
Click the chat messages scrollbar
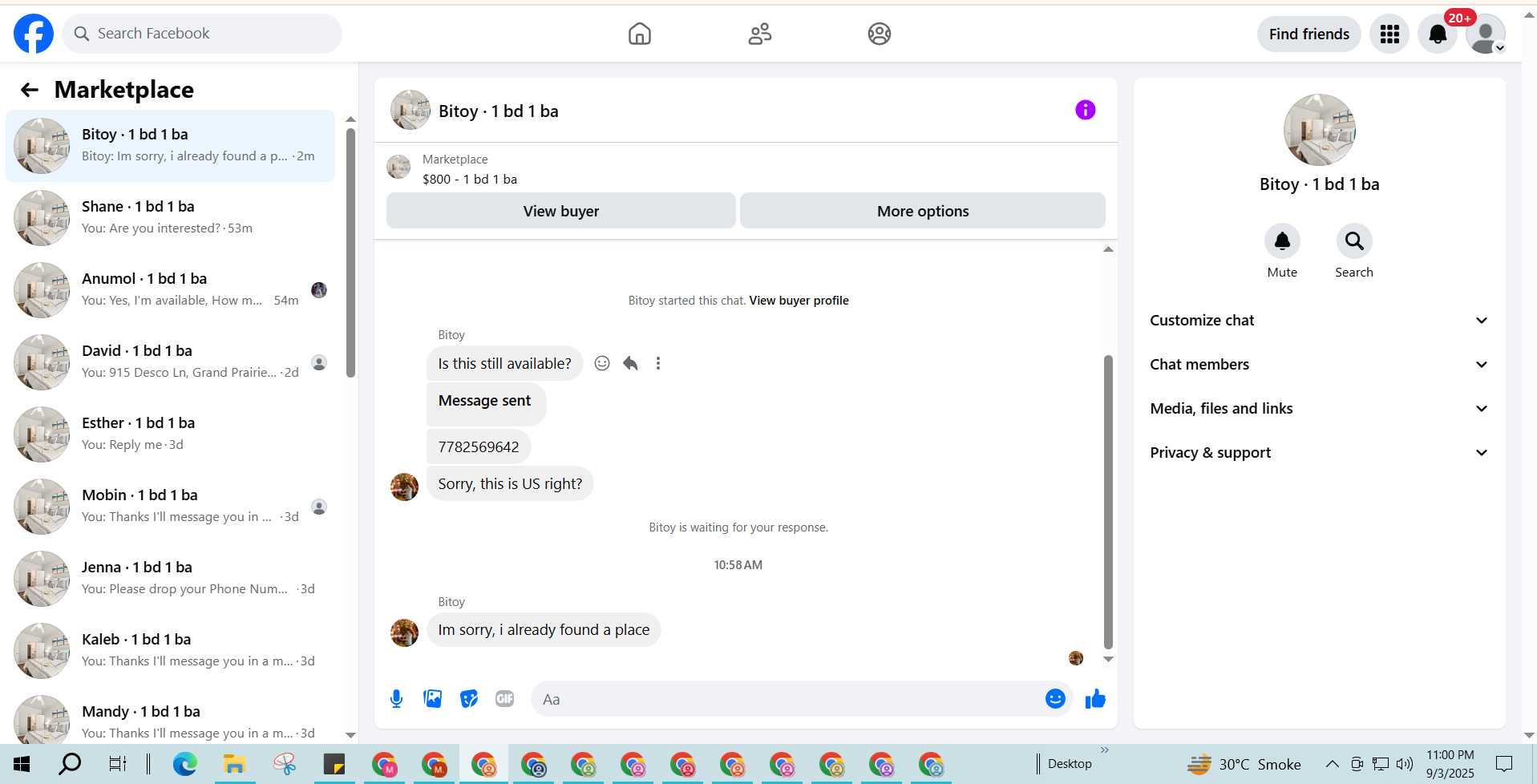click(x=1108, y=502)
